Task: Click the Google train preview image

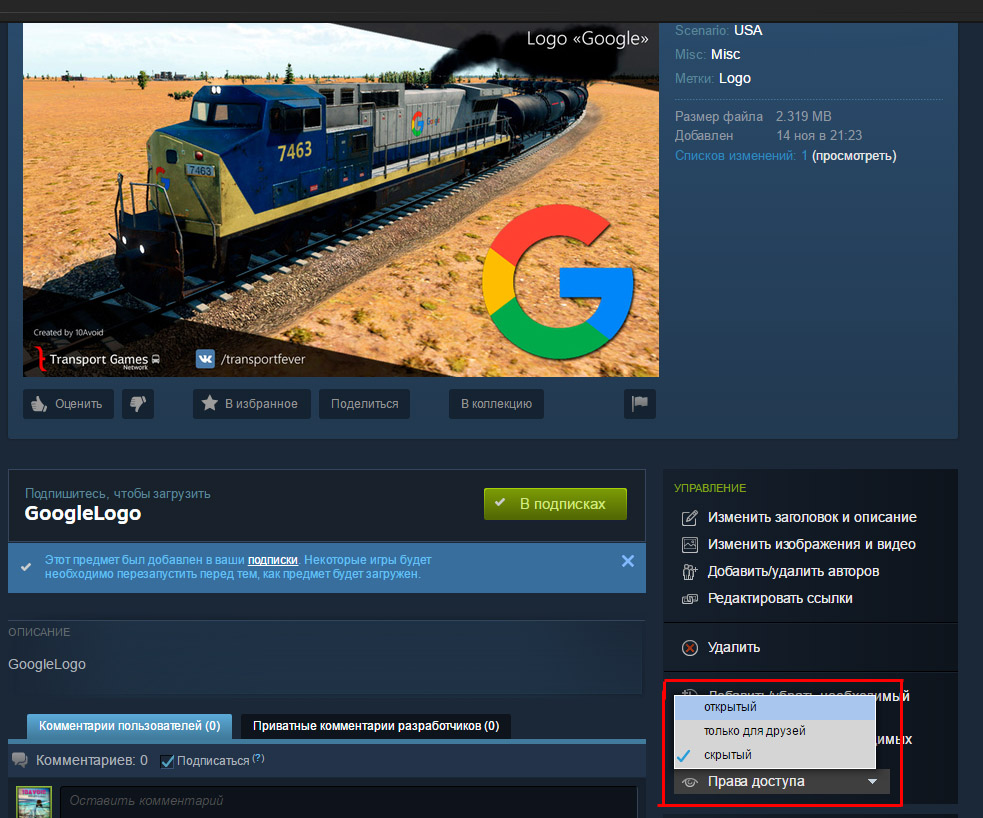Action: tap(341, 200)
